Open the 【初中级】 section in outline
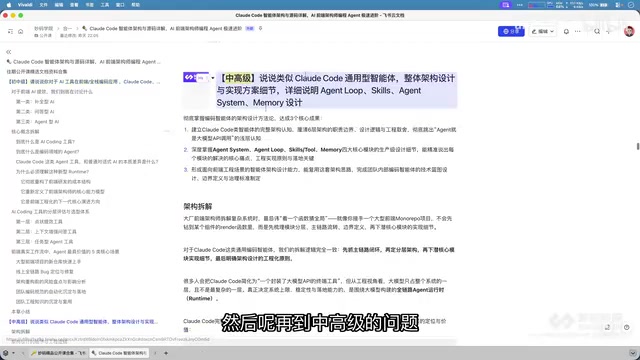Viewport: 640px width, 360px height. pyautogui.click(x=84, y=82)
